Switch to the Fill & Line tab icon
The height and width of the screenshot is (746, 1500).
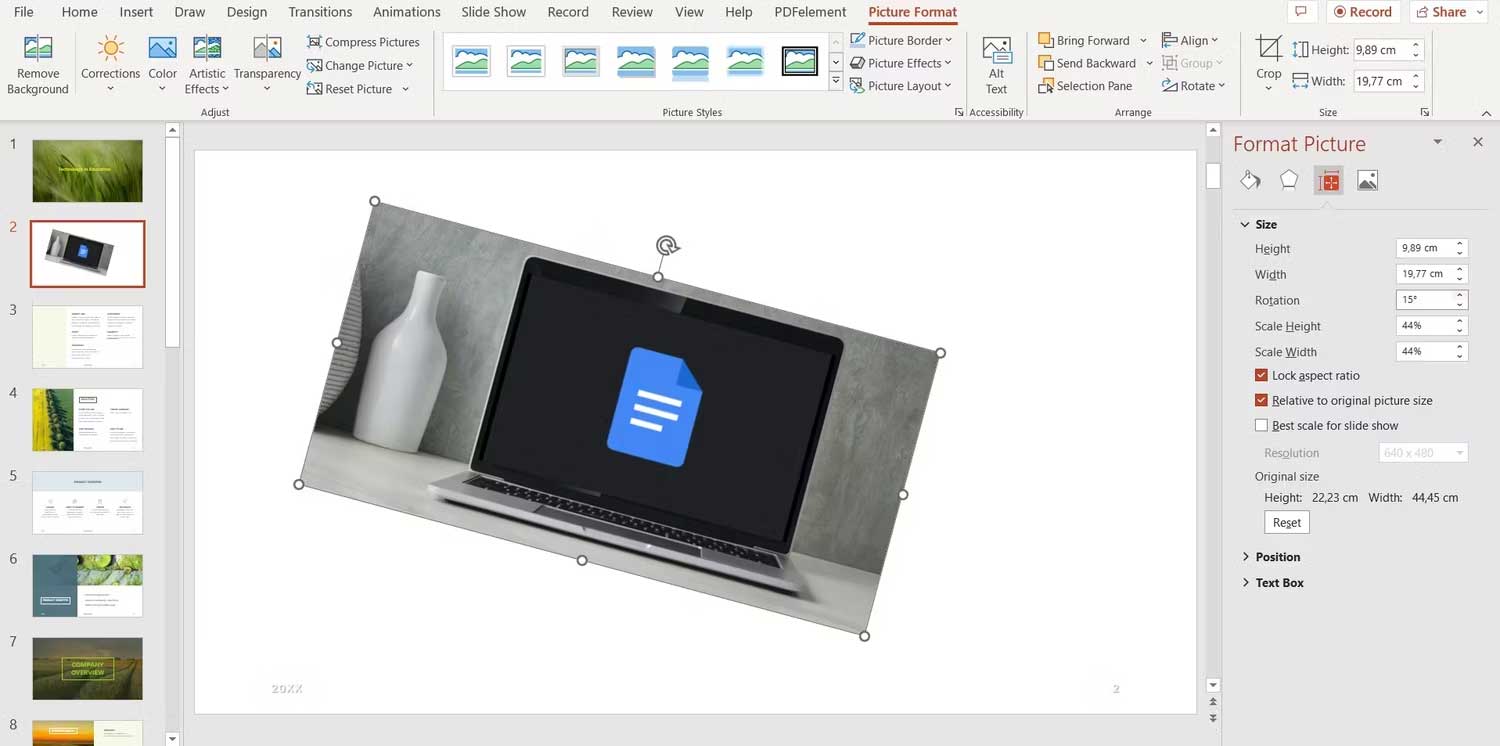pos(1250,180)
